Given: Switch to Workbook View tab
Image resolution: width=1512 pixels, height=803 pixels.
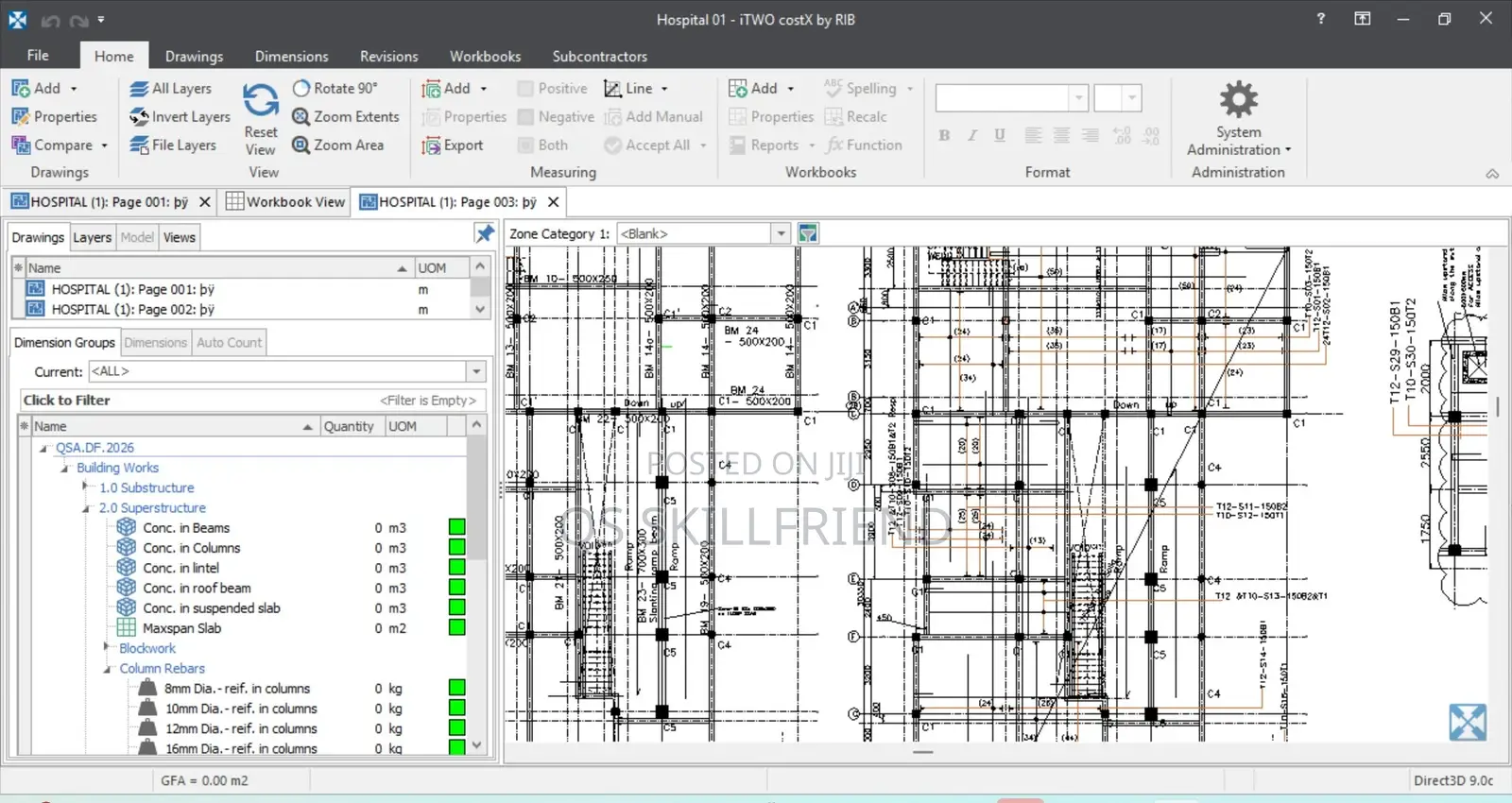Looking at the screenshot, I should point(285,202).
